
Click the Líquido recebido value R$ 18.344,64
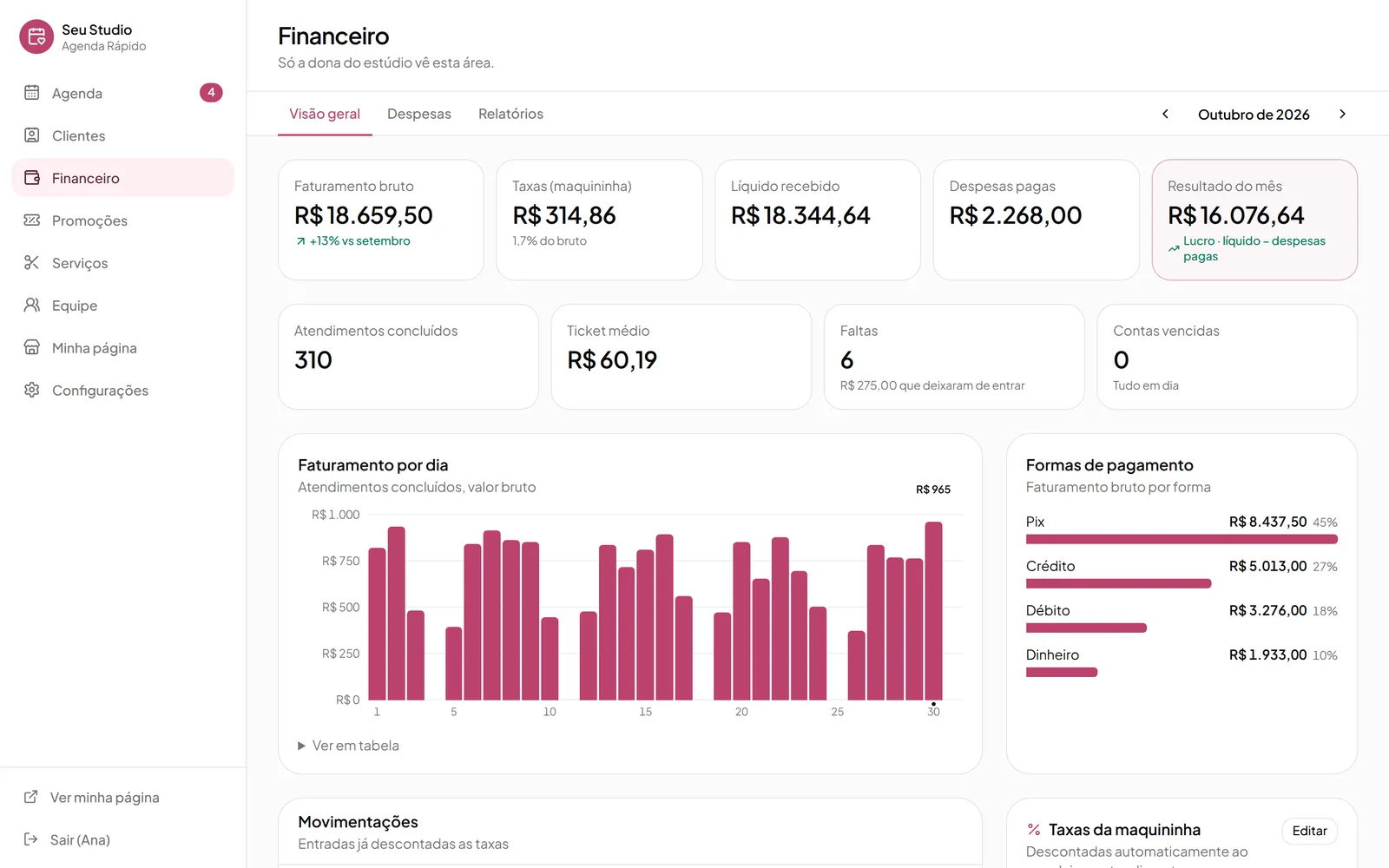click(800, 215)
